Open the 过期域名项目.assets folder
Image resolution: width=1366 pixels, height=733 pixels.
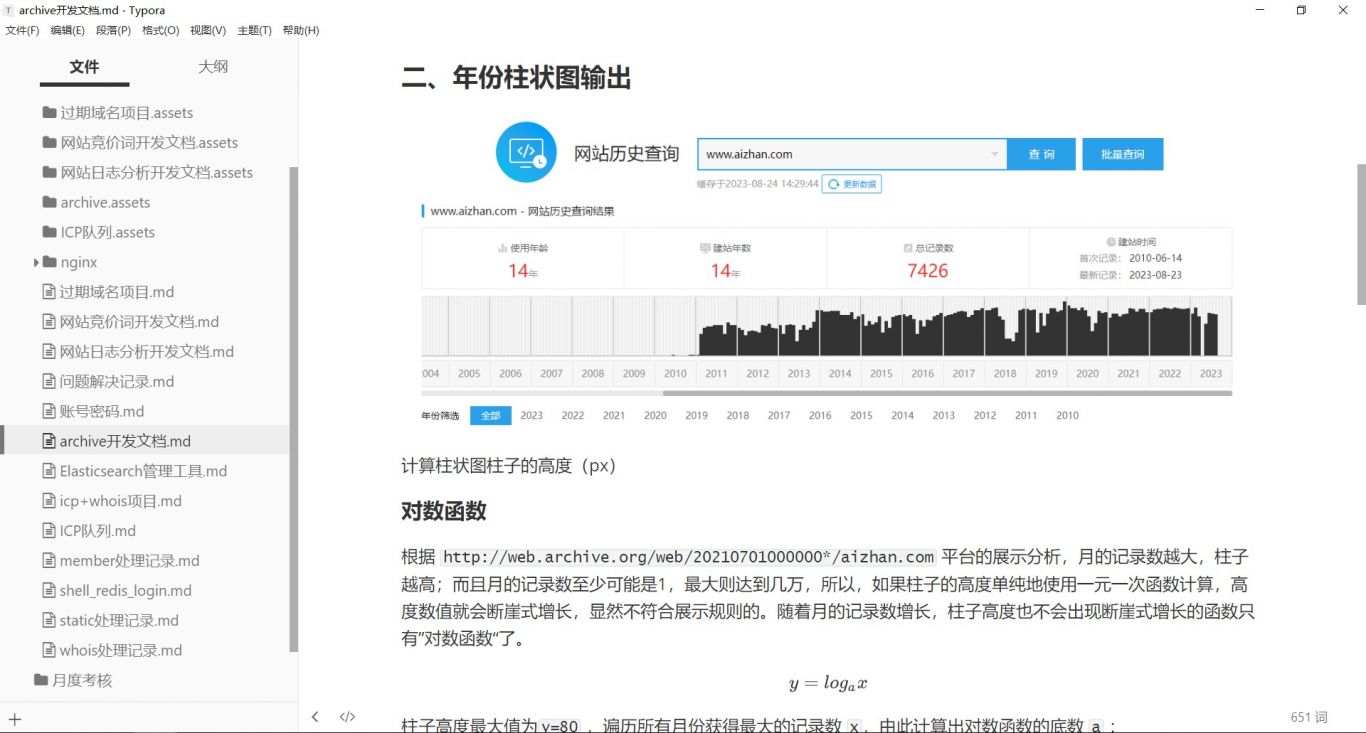click(126, 113)
